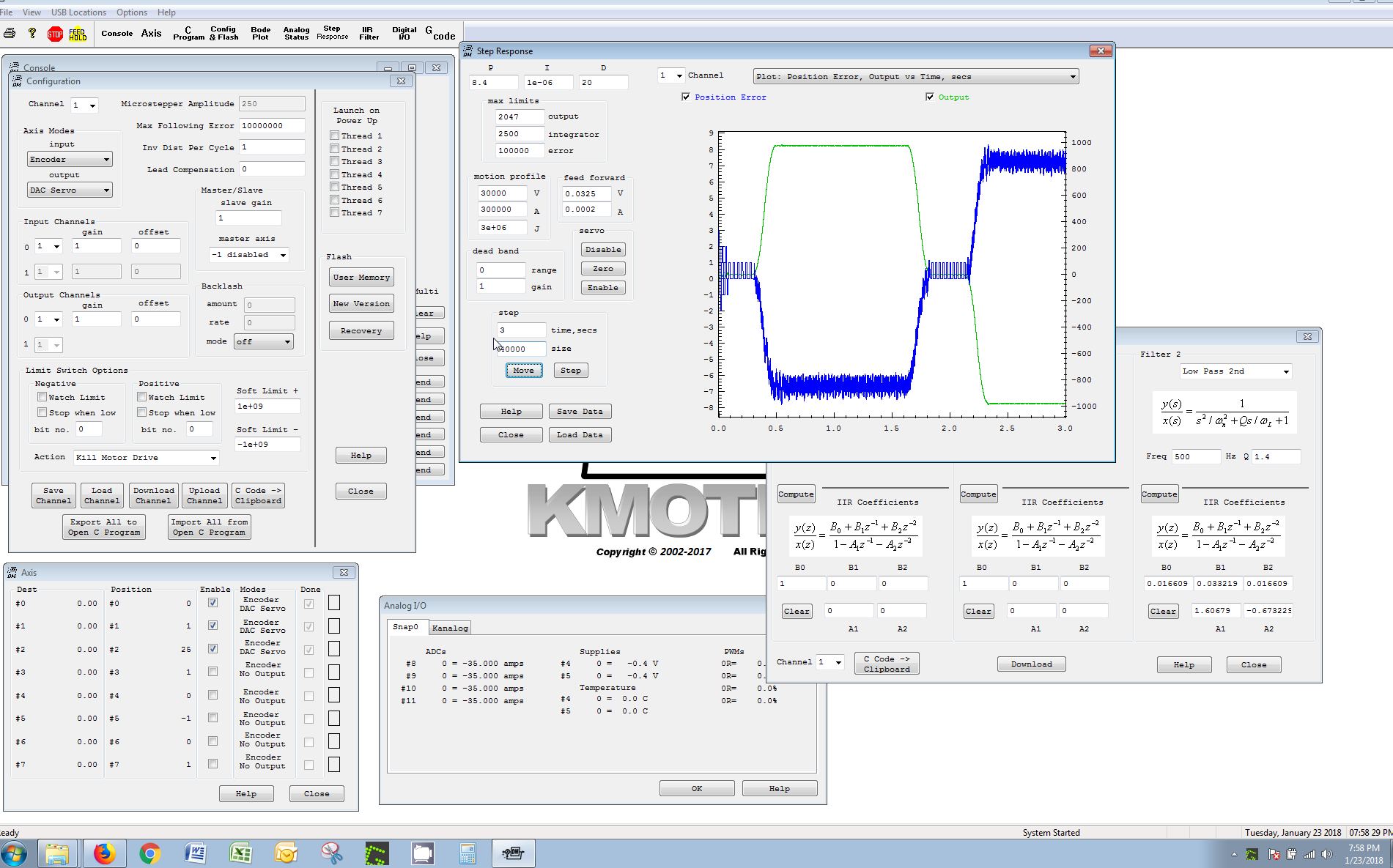1393x868 pixels.
Task: Click the Move button in Step Response
Action: point(523,371)
